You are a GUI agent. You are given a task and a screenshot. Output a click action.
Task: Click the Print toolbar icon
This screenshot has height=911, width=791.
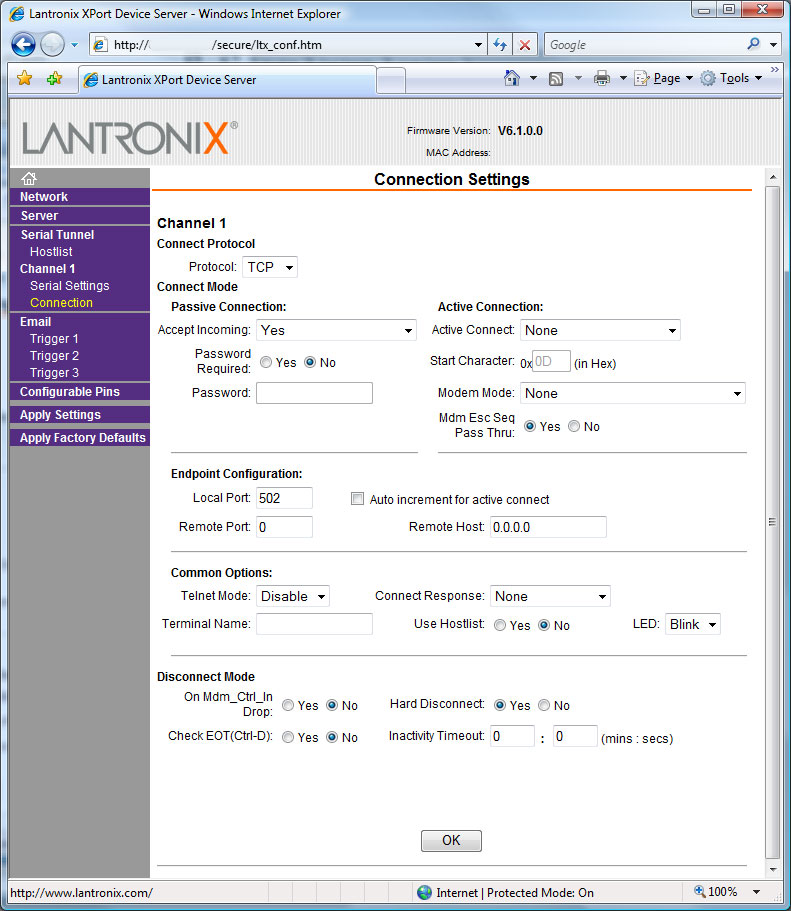coord(602,78)
